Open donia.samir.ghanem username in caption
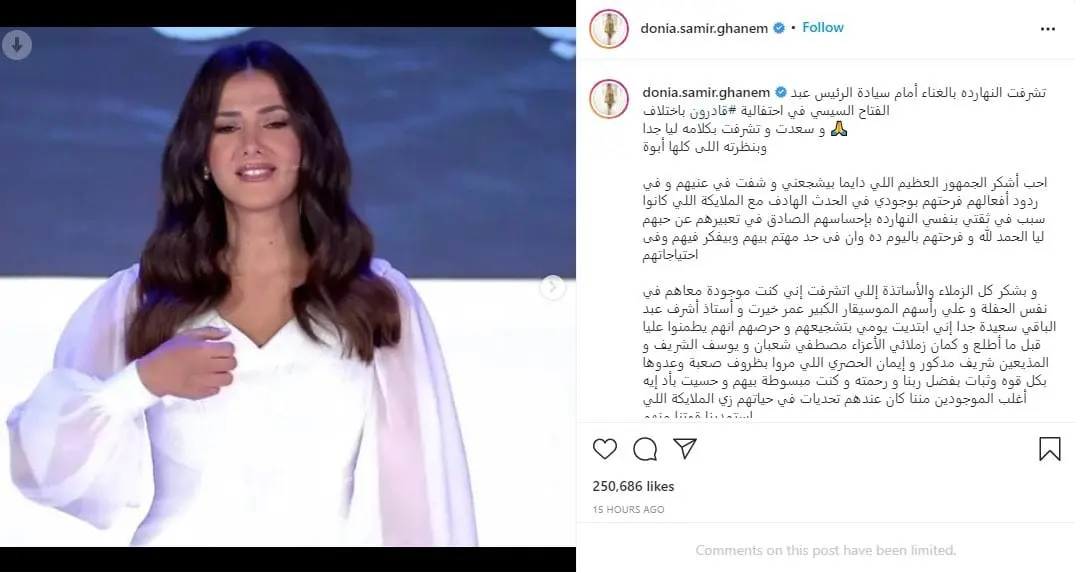The image size is (1075, 572). pos(706,92)
